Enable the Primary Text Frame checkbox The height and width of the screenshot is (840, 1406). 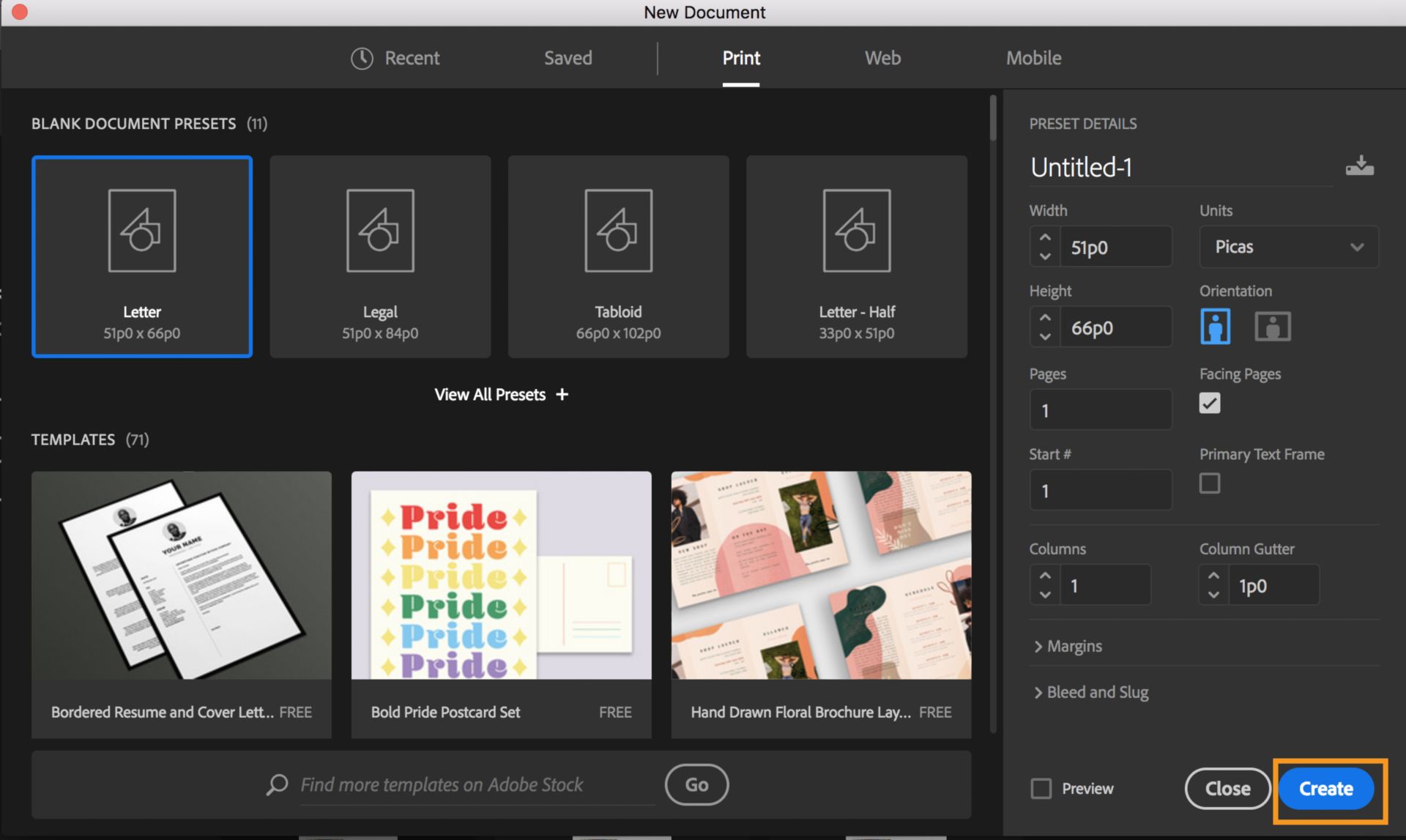coord(1209,483)
